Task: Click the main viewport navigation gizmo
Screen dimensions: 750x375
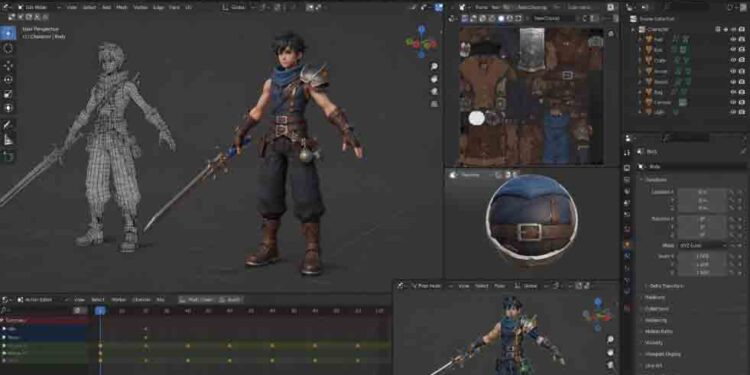Action: pyautogui.click(x=421, y=43)
